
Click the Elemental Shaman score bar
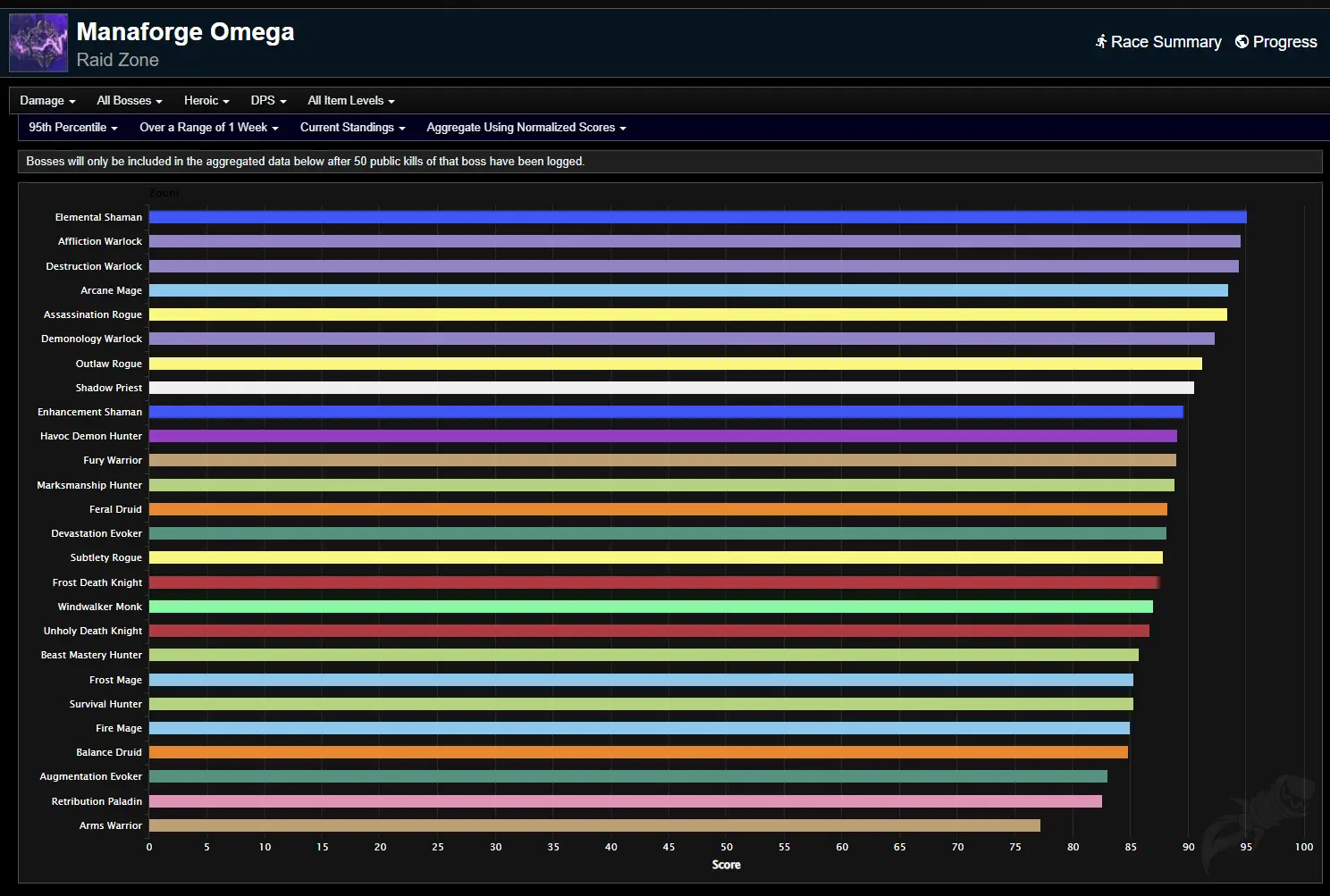(697, 217)
